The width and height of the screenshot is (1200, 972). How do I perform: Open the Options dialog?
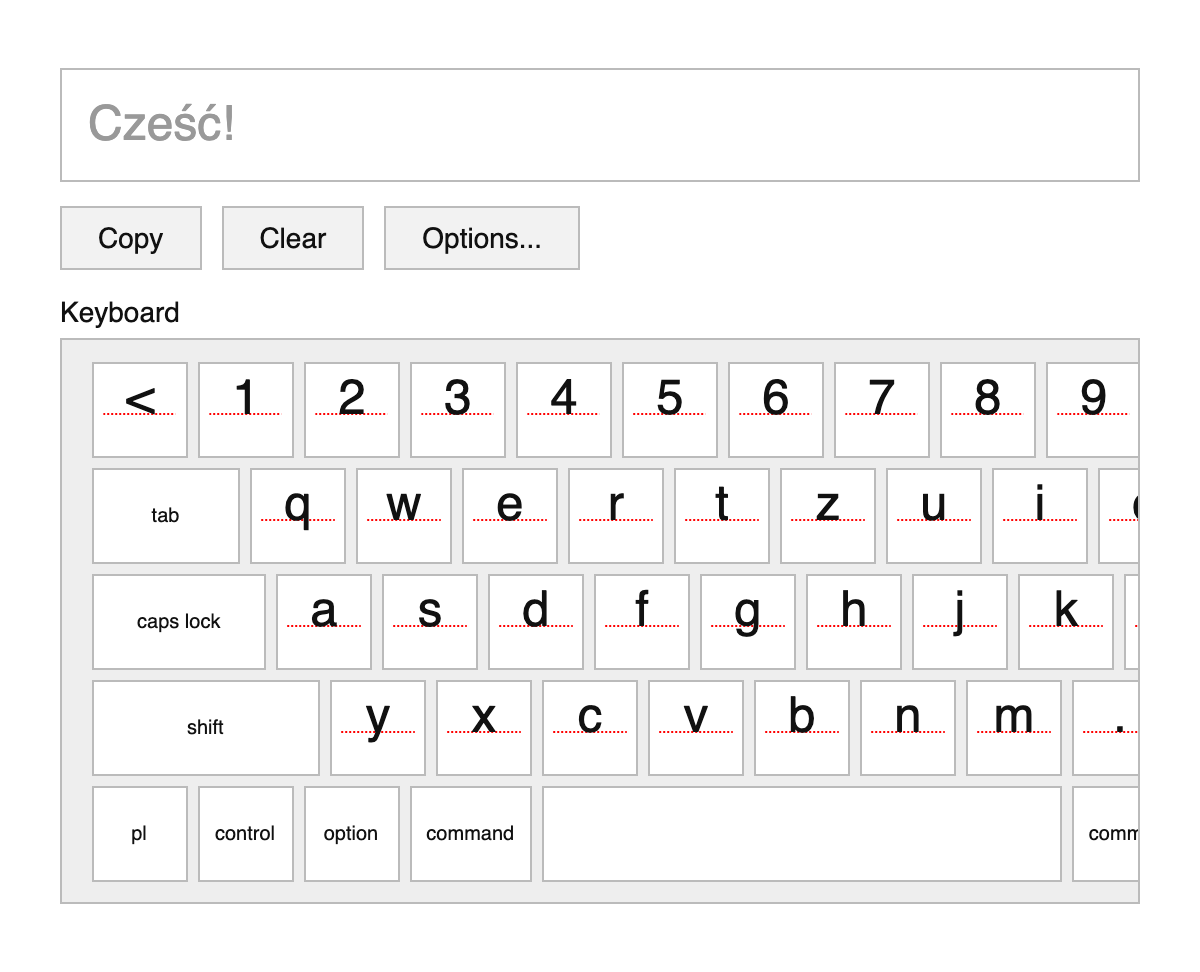tap(481, 238)
